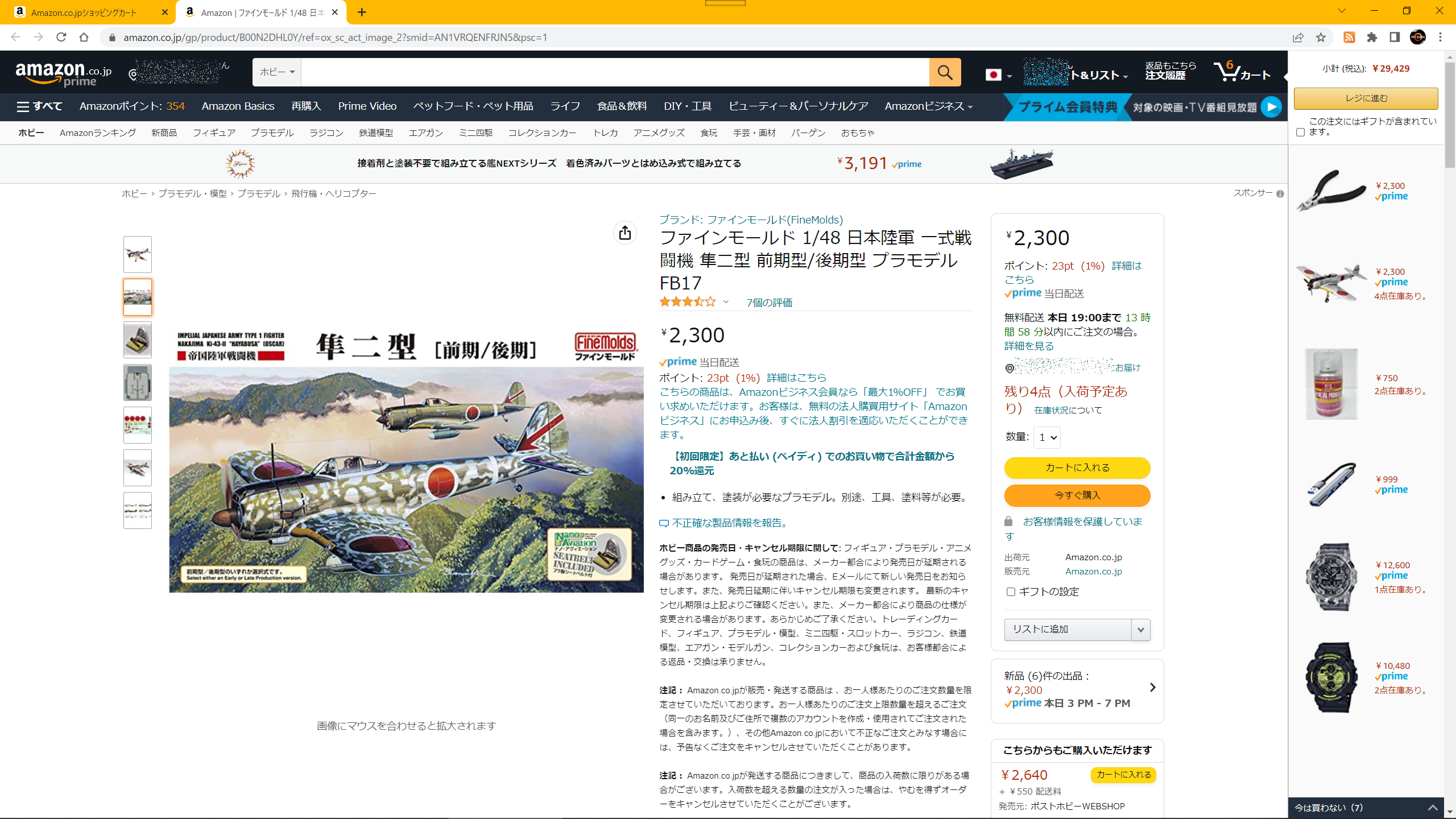Open the Japan flag language dropdown

998,75
